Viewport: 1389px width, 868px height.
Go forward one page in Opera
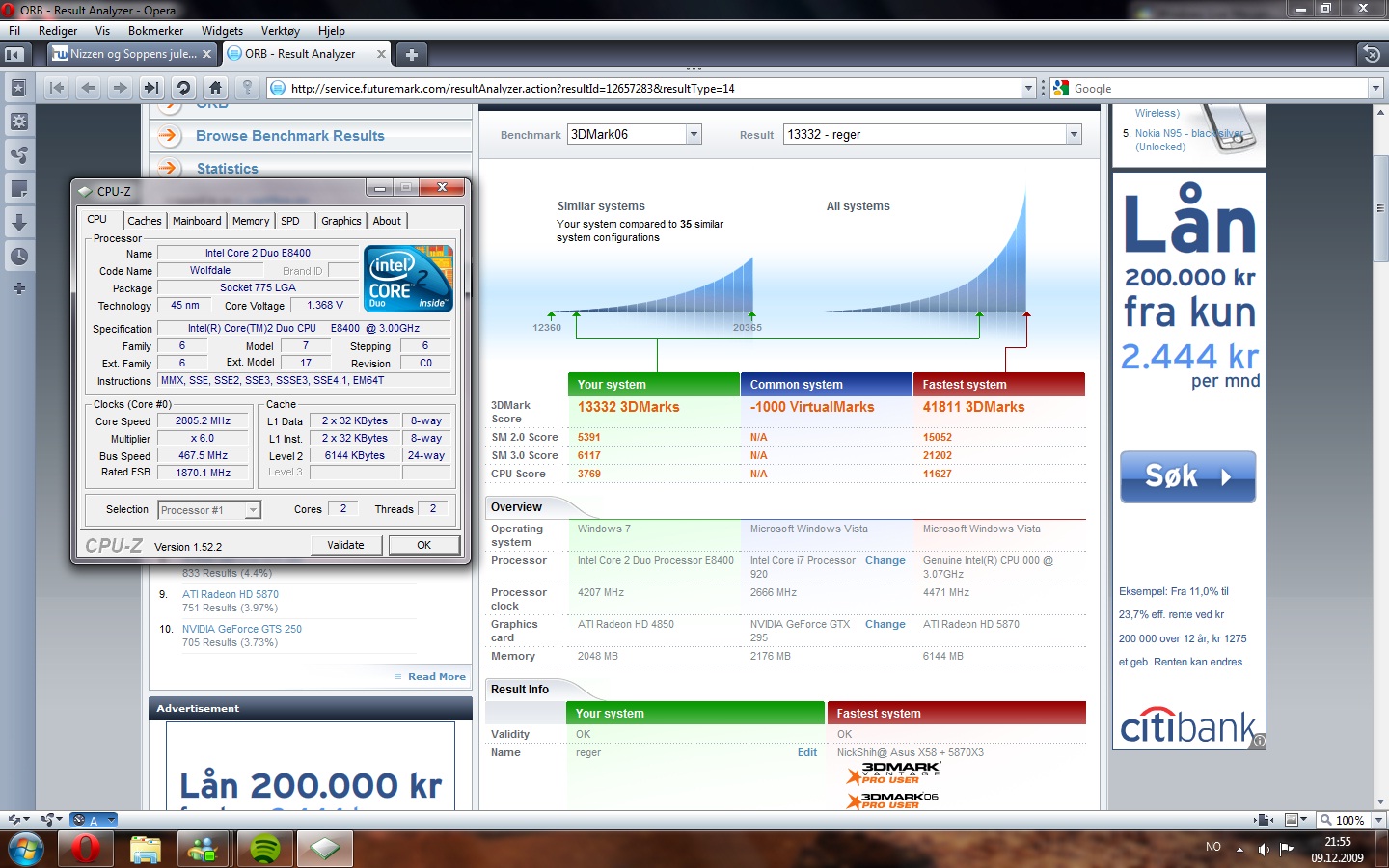tap(120, 88)
